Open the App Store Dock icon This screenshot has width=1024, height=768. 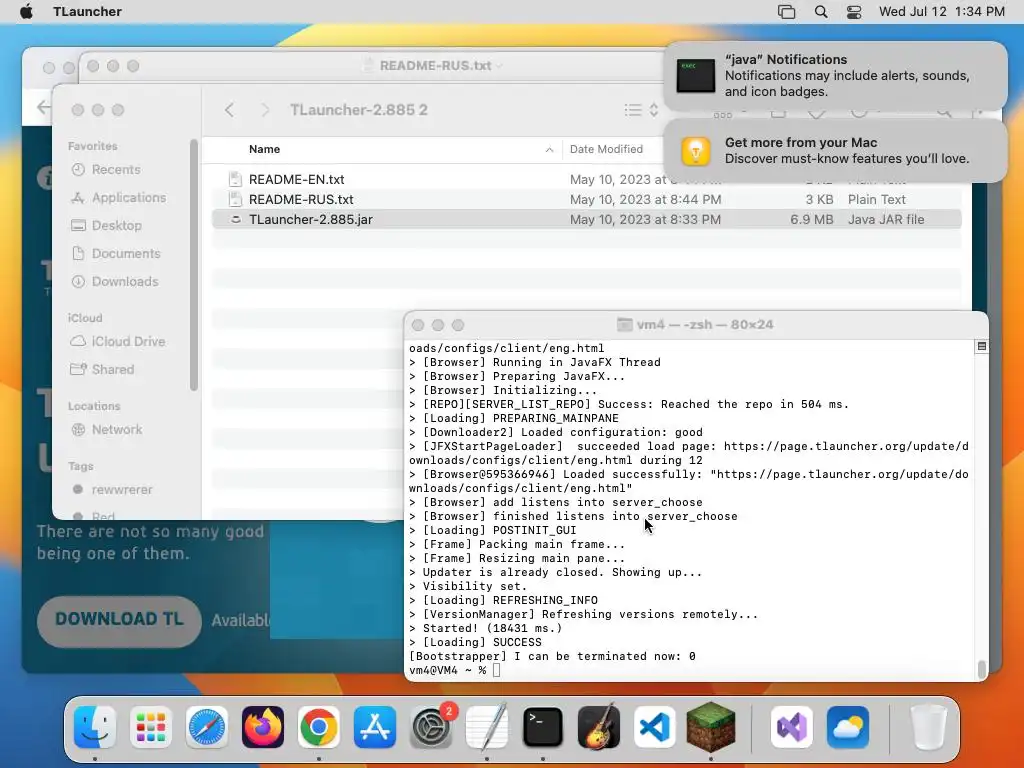pyautogui.click(x=375, y=727)
